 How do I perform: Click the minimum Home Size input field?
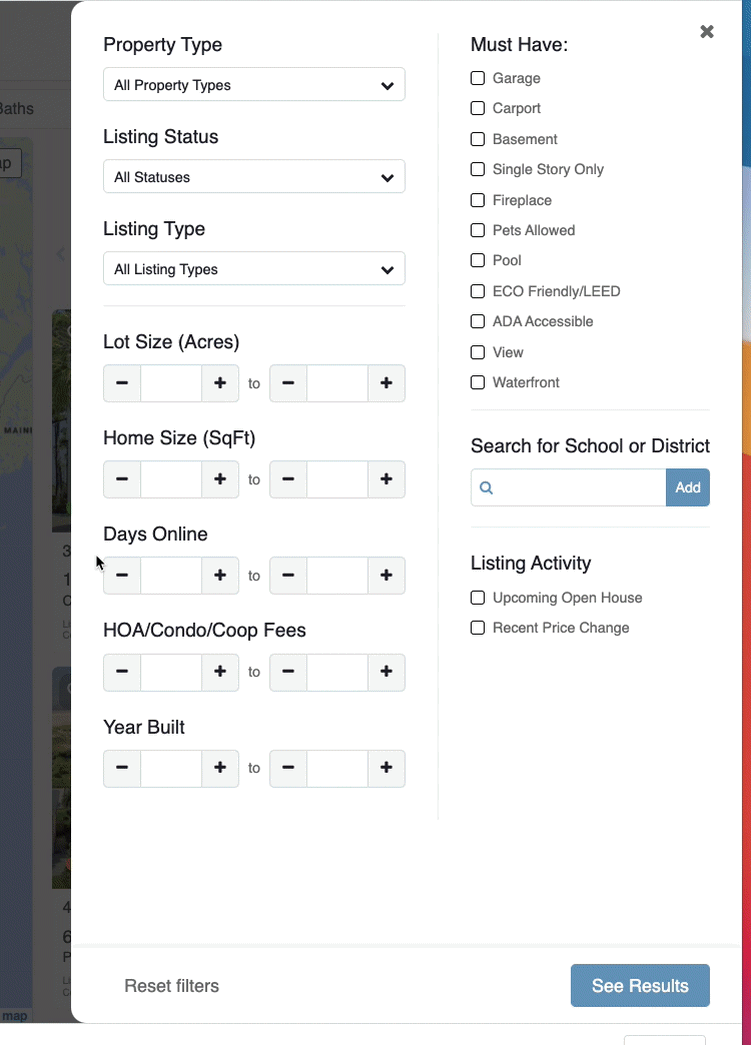point(171,479)
